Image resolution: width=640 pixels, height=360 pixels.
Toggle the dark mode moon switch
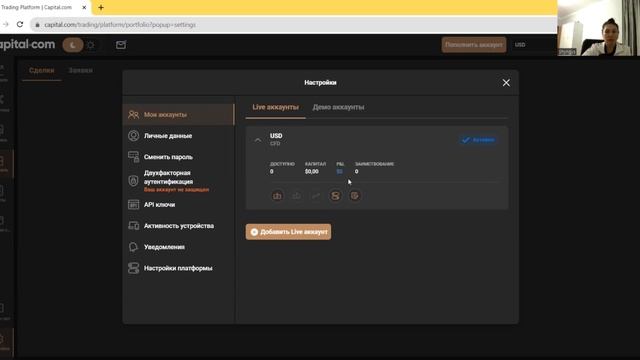(x=73, y=45)
